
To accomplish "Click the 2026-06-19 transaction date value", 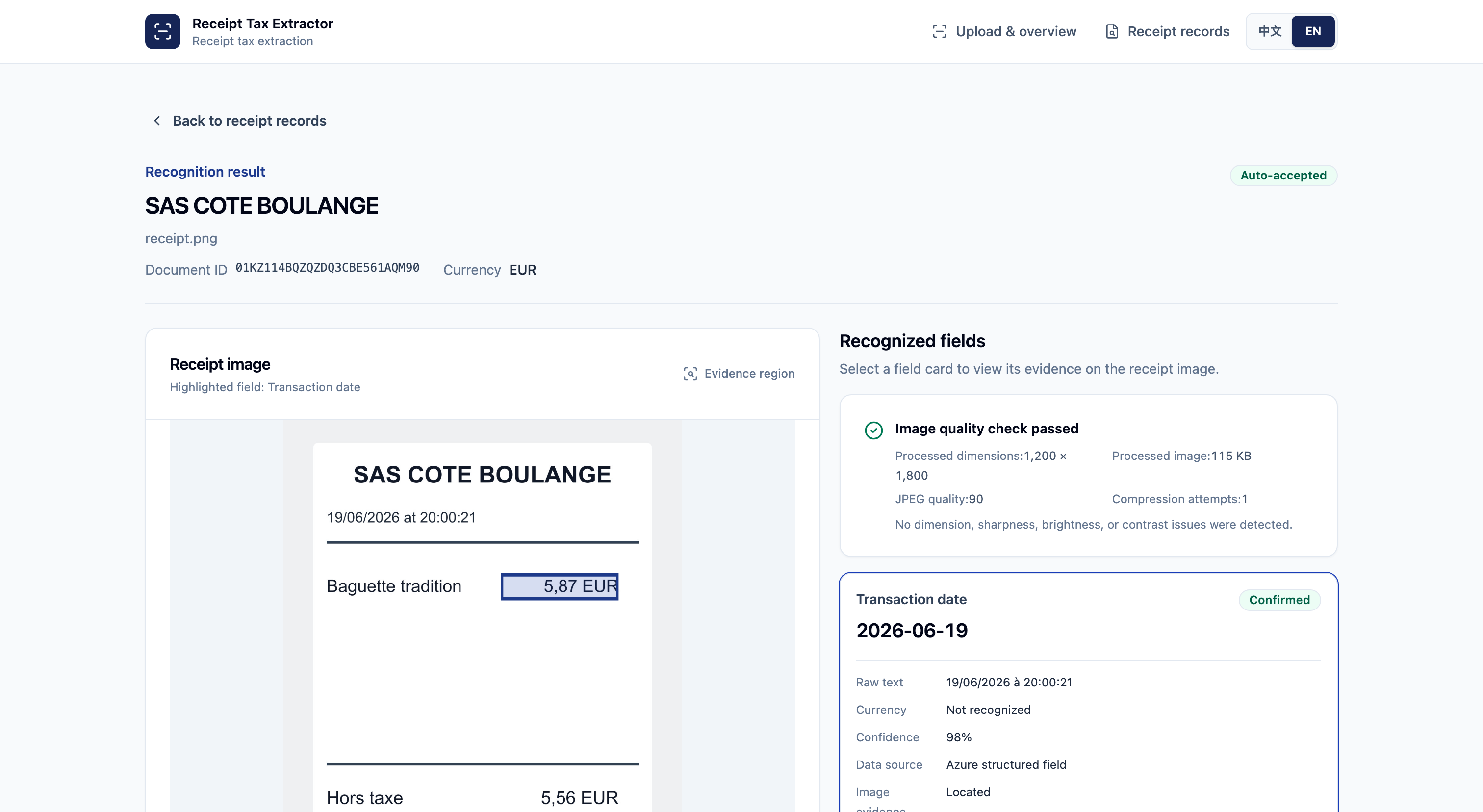I will pyautogui.click(x=912, y=630).
